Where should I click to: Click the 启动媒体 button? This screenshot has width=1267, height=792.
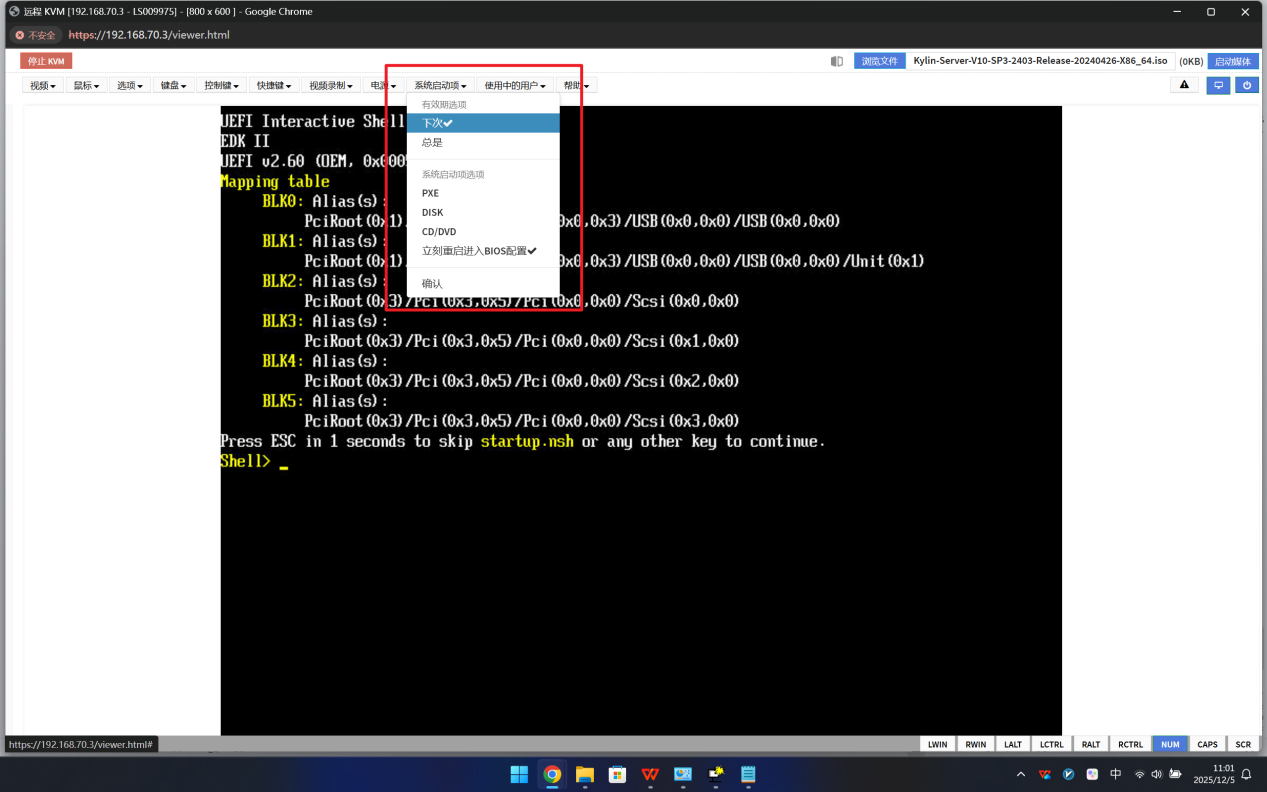tap(1233, 61)
